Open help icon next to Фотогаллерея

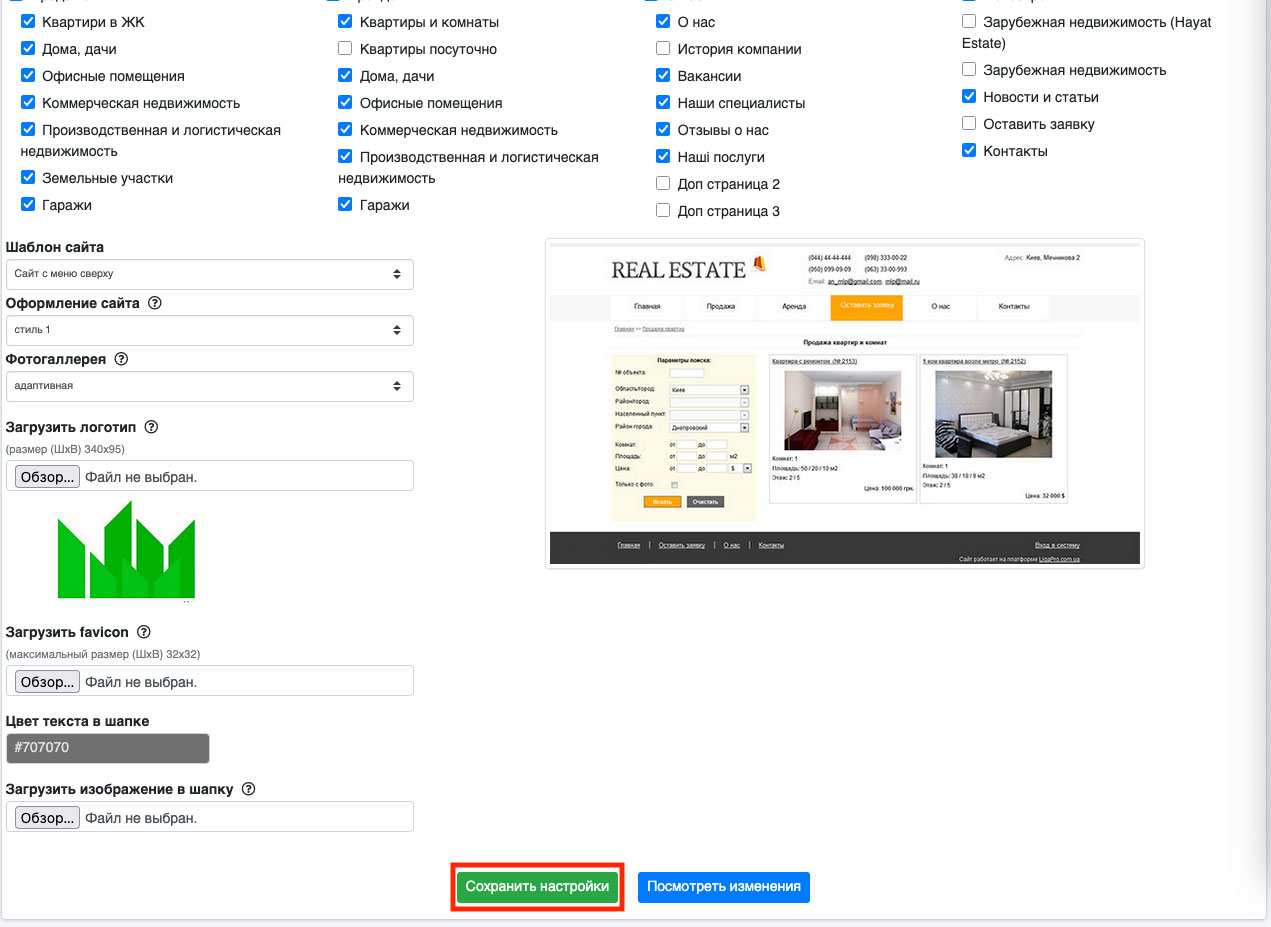pos(123,359)
